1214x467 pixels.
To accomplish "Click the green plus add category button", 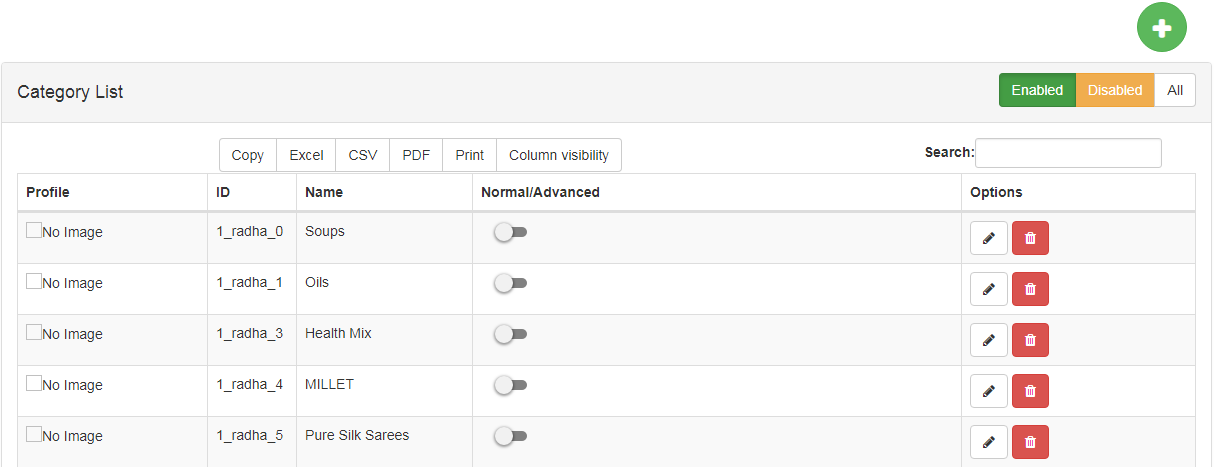I will point(1161,28).
